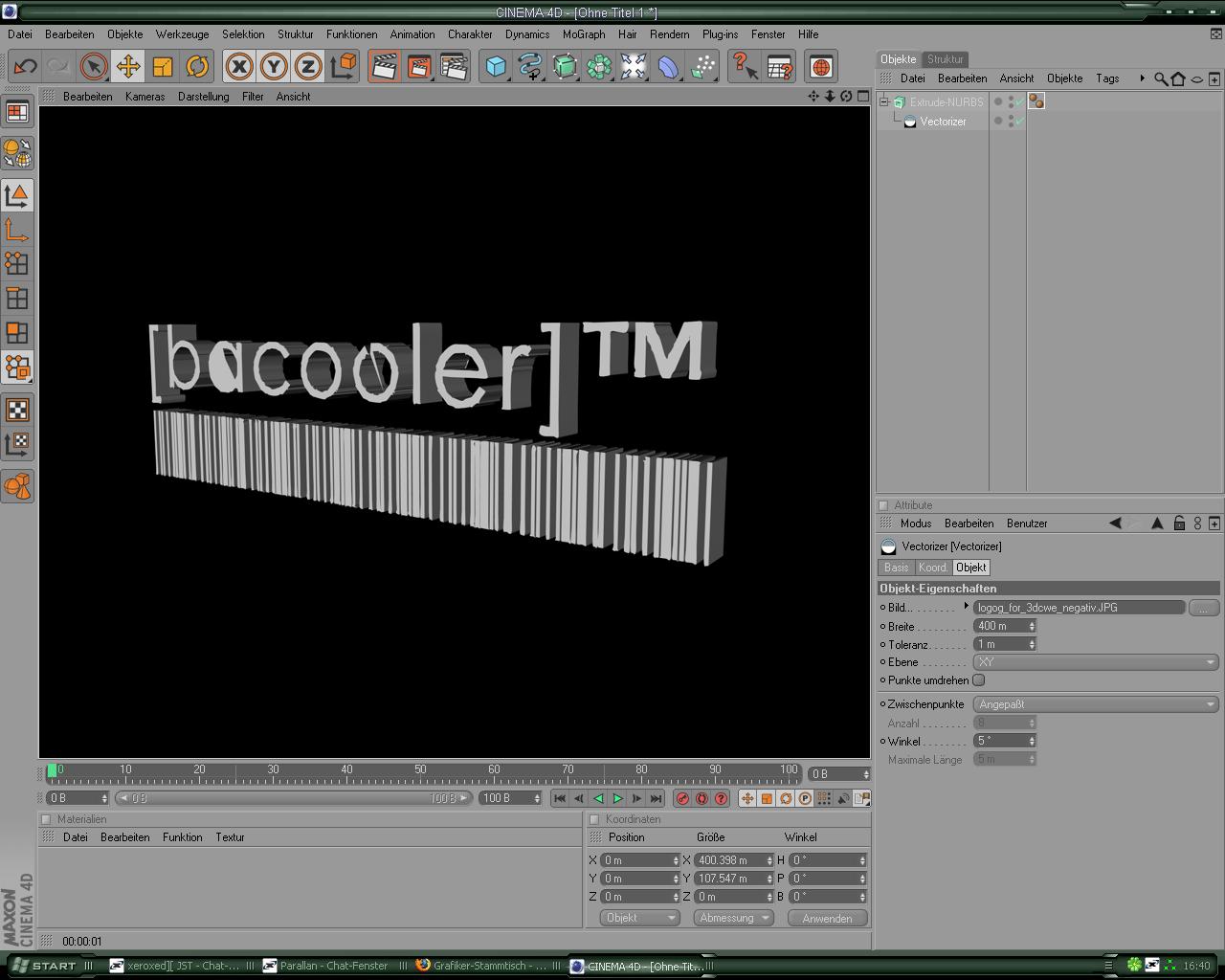This screenshot has height=980, width=1225.
Task: Click the Undo arrow icon
Action: (25, 66)
